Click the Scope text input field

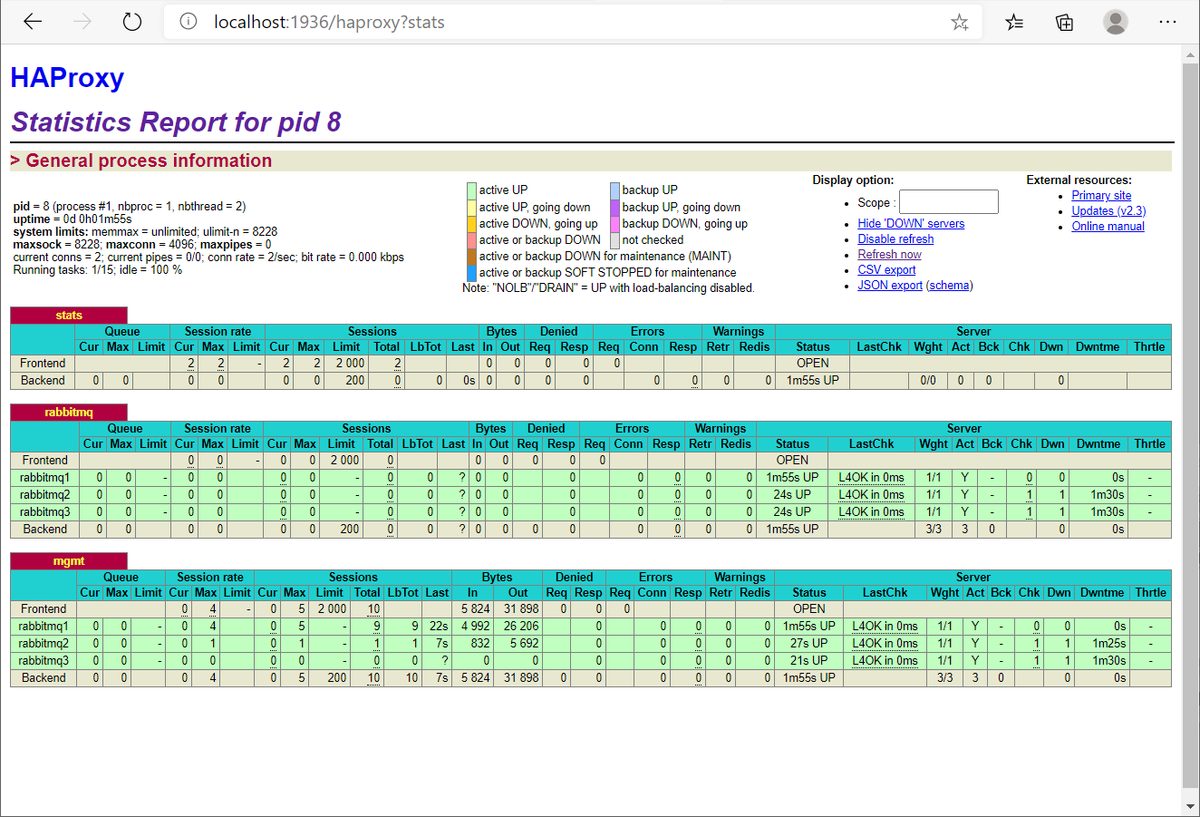(x=948, y=202)
